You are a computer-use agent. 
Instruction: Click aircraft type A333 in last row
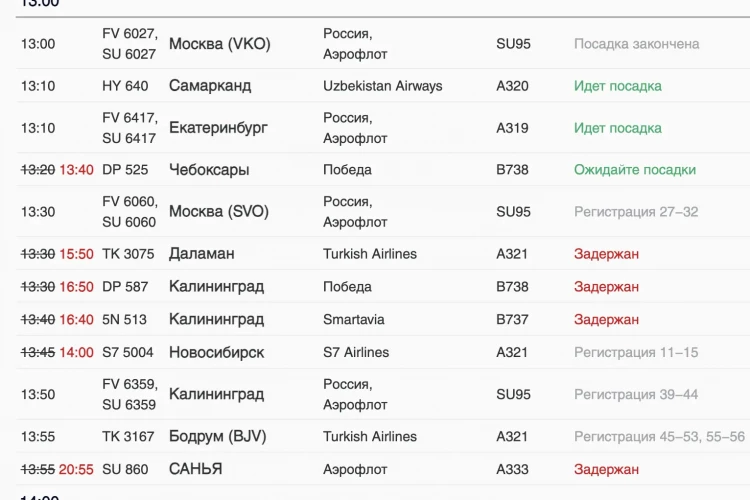(512, 469)
